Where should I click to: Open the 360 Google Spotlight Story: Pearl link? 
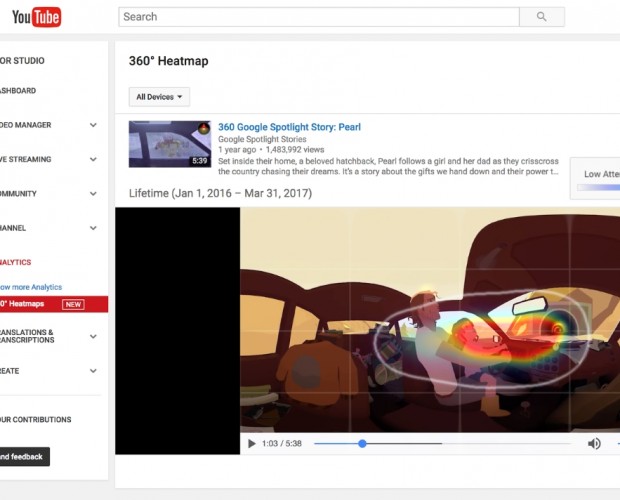[289, 127]
